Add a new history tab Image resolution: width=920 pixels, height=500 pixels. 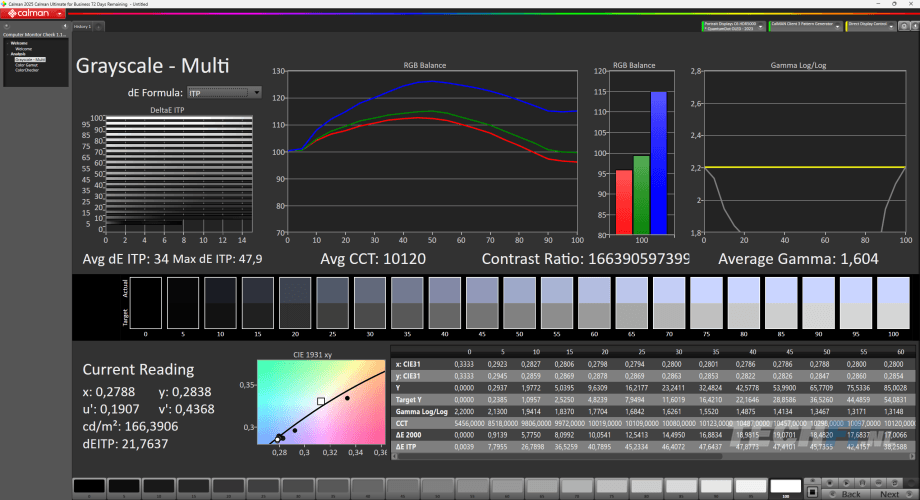99,27
